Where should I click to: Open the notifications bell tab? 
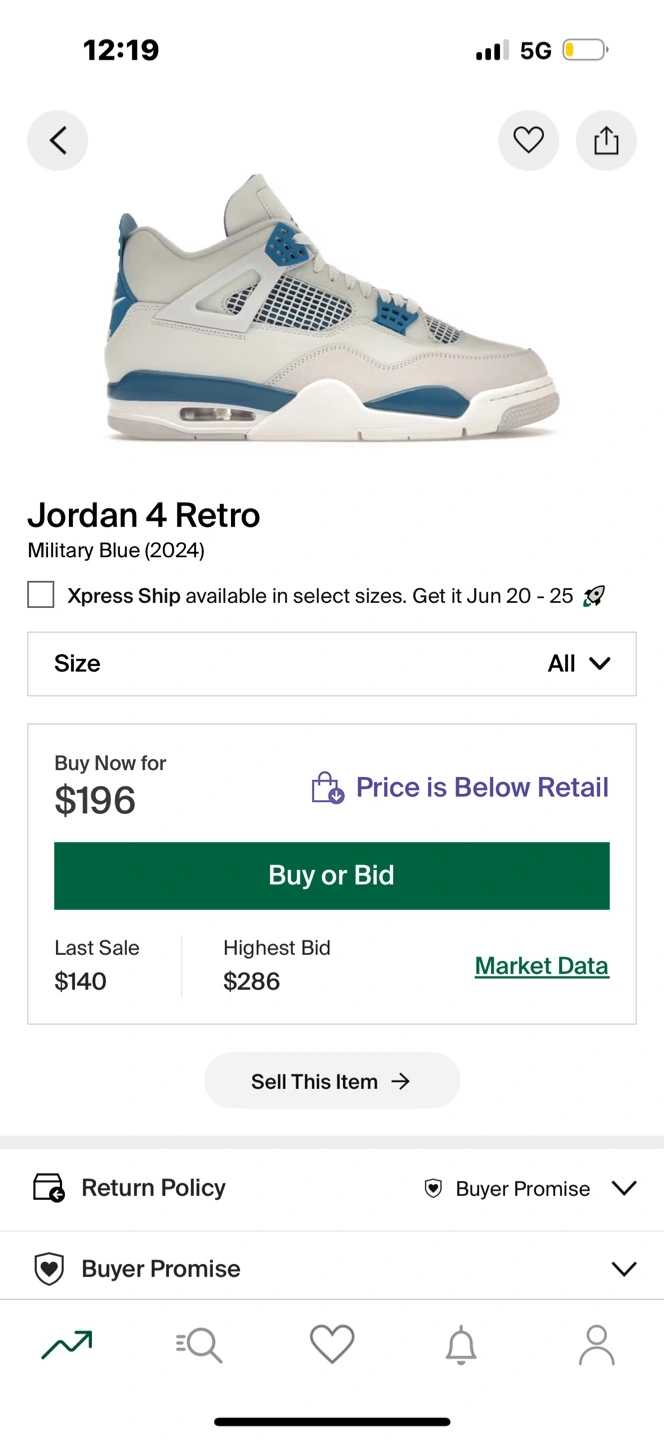pyautogui.click(x=461, y=1345)
